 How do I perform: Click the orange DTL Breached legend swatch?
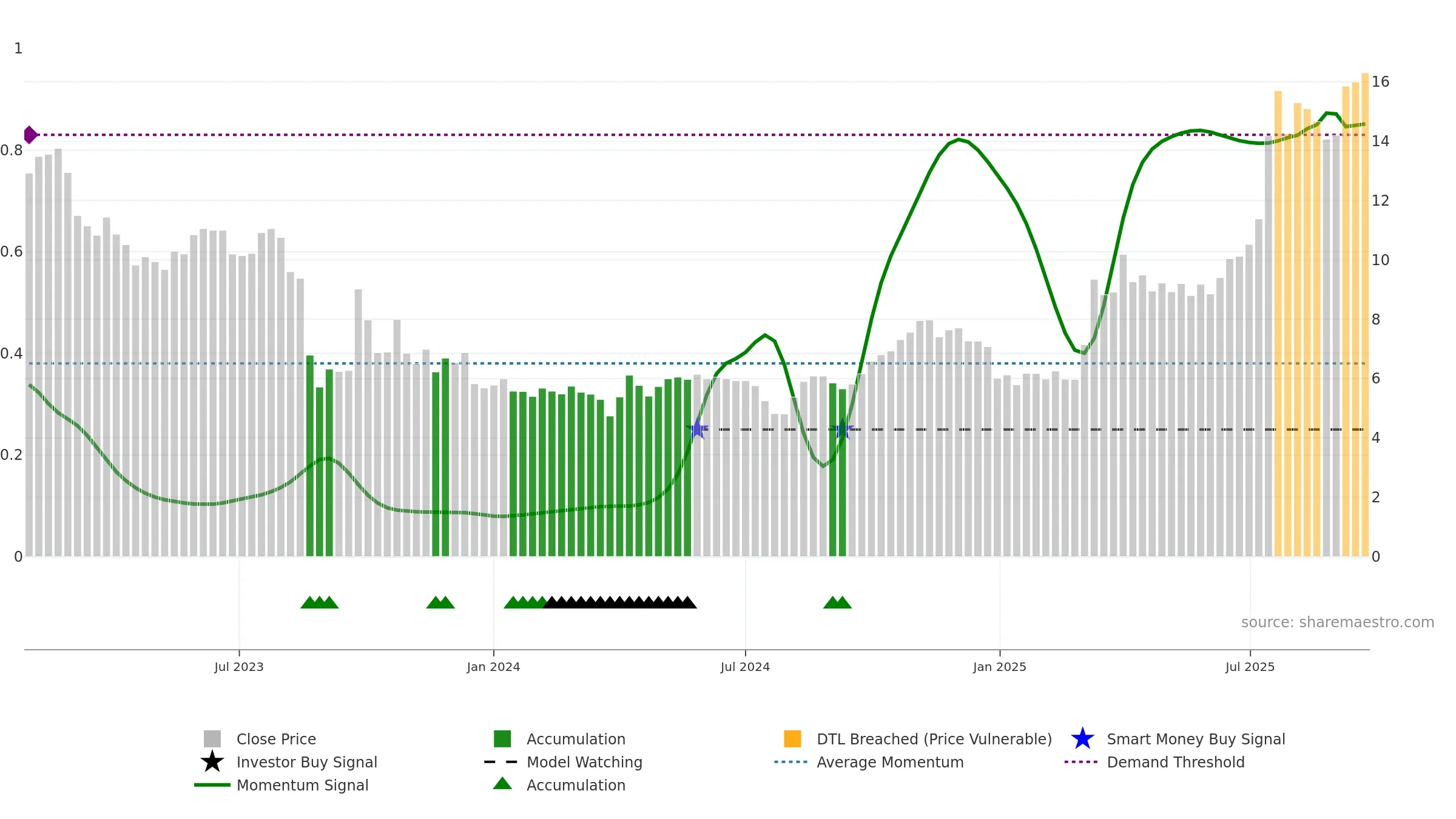click(x=792, y=739)
